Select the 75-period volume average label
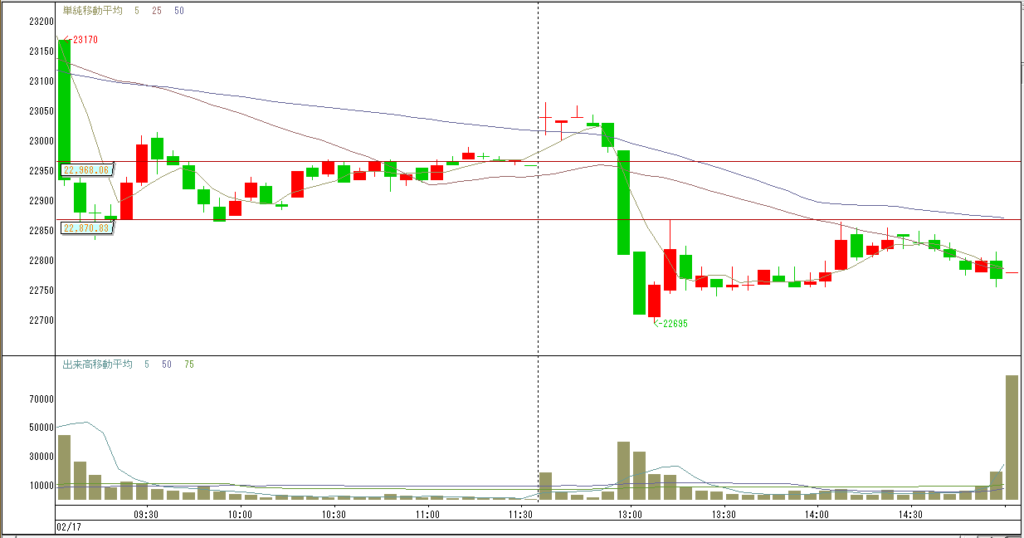This screenshot has height=538, width=1024. (189, 364)
